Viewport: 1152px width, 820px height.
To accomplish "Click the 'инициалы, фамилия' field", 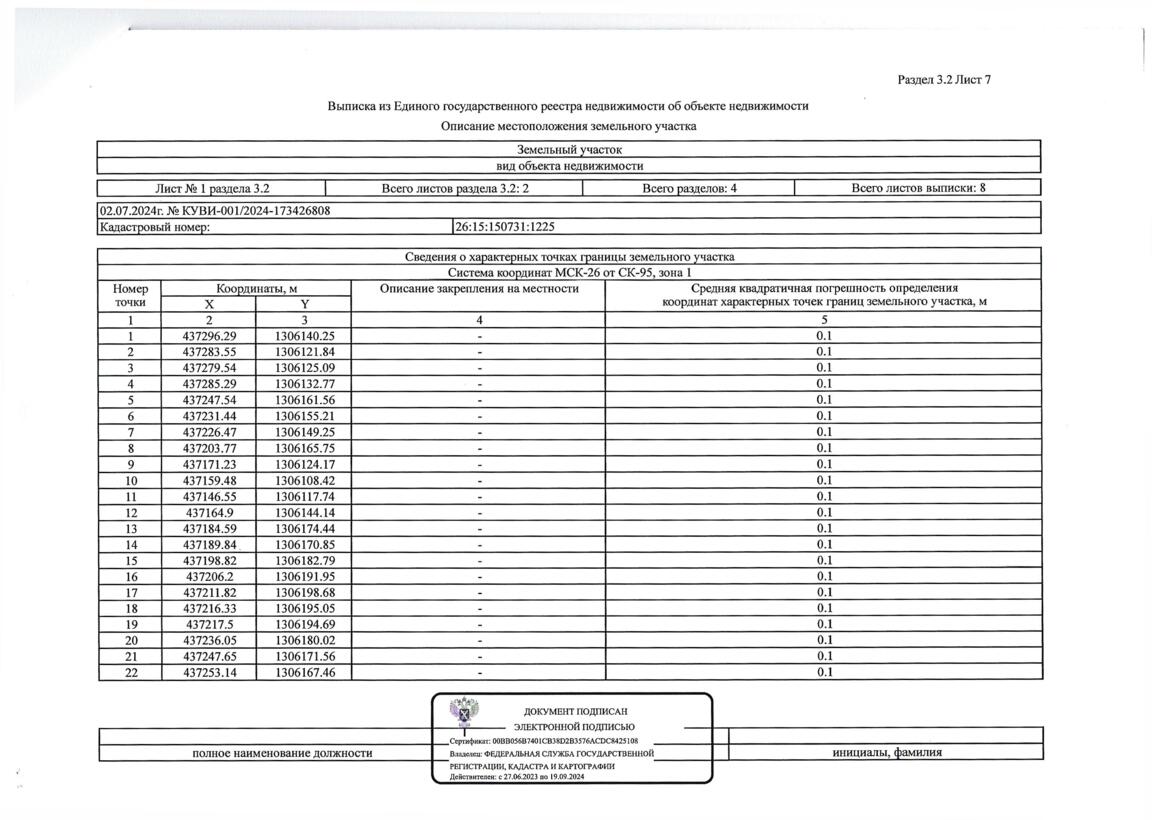I will coord(887,752).
